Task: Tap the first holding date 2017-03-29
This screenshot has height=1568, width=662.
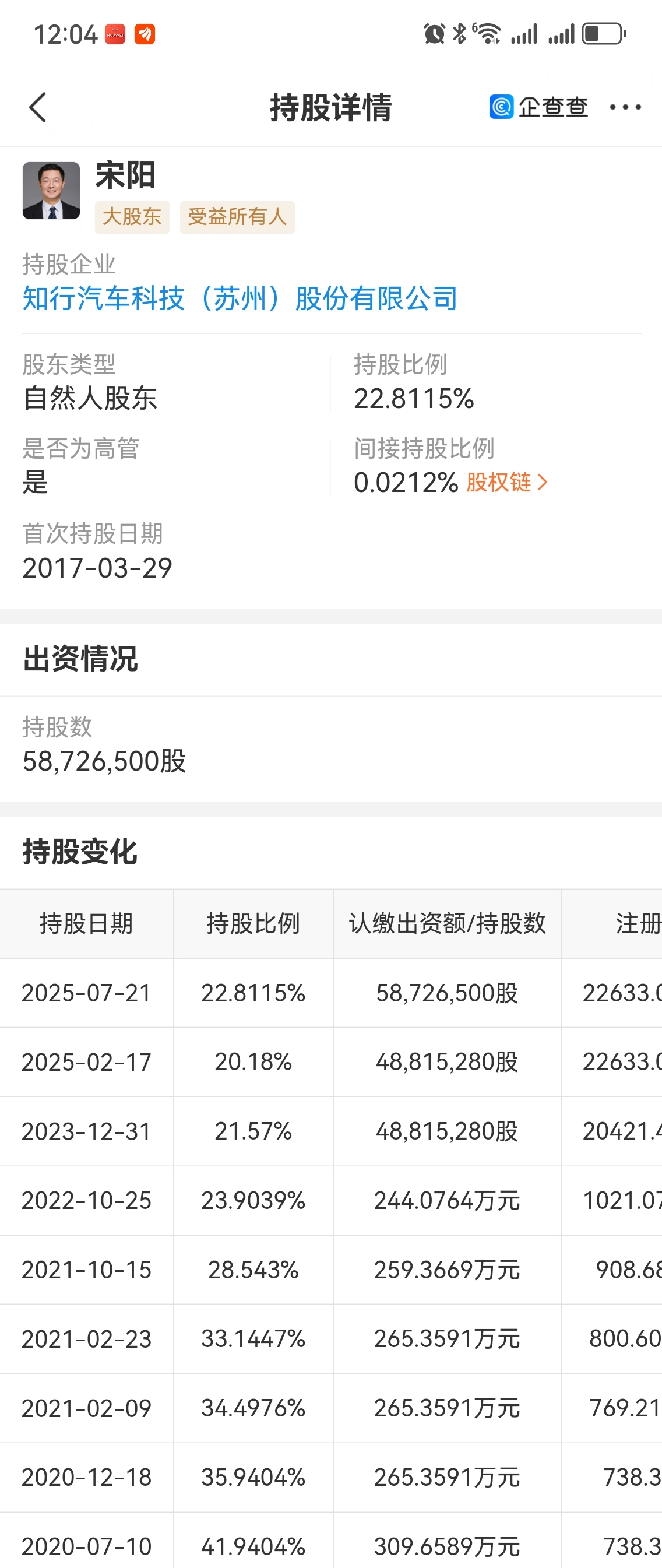Action: pos(97,568)
